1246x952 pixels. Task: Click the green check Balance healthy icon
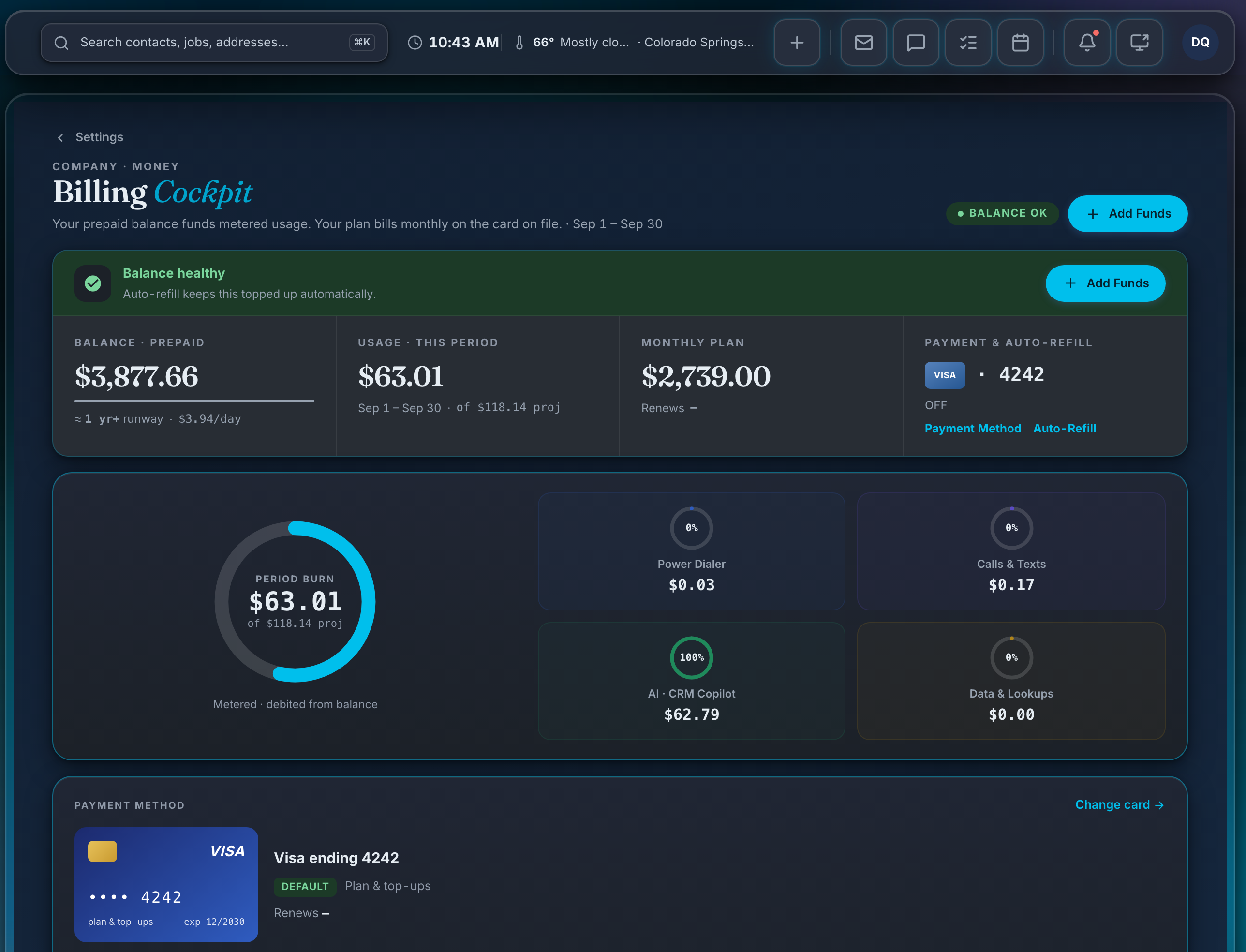coord(93,283)
